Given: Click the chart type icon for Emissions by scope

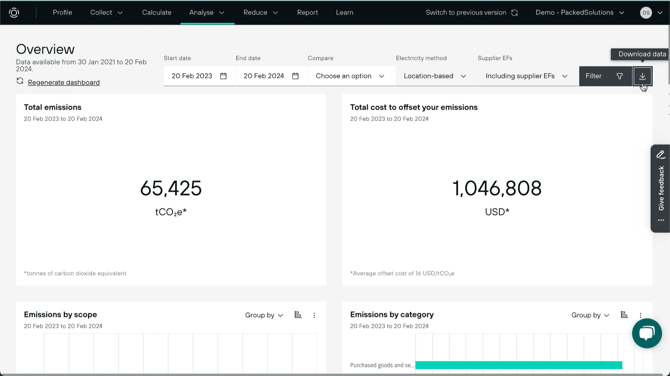Looking at the screenshot, I should pos(298,315).
